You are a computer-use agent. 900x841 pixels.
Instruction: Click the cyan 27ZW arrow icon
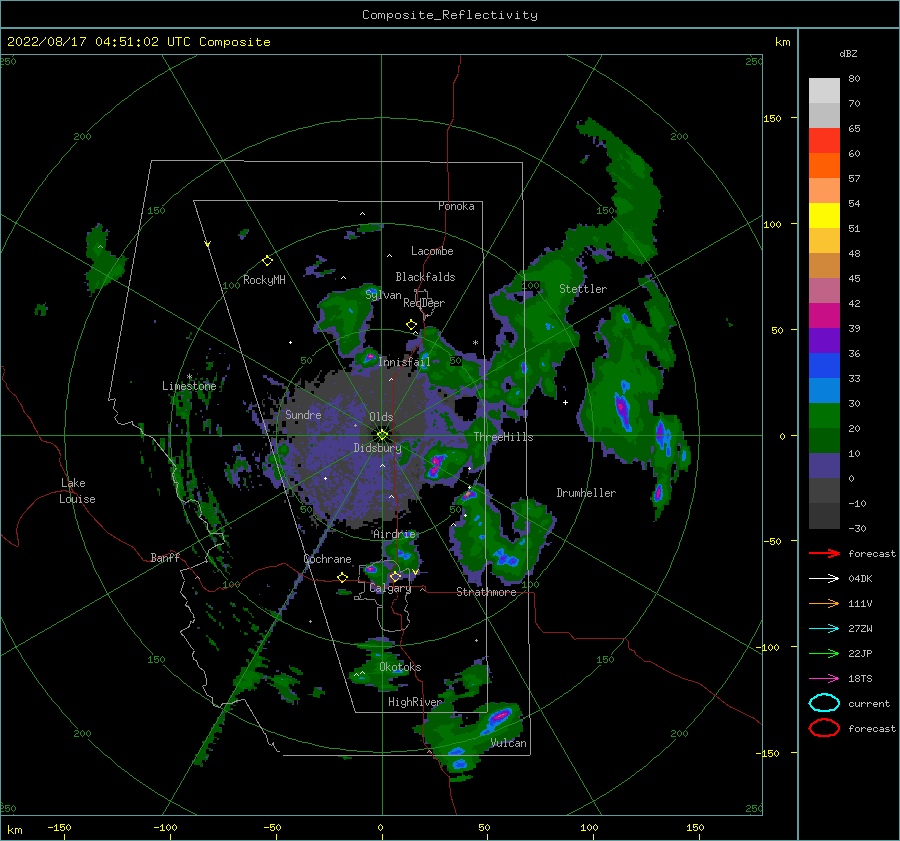click(x=824, y=629)
